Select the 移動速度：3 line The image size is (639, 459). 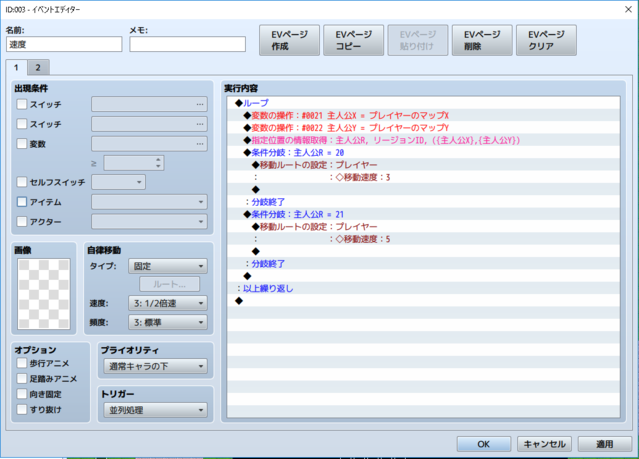(423, 177)
